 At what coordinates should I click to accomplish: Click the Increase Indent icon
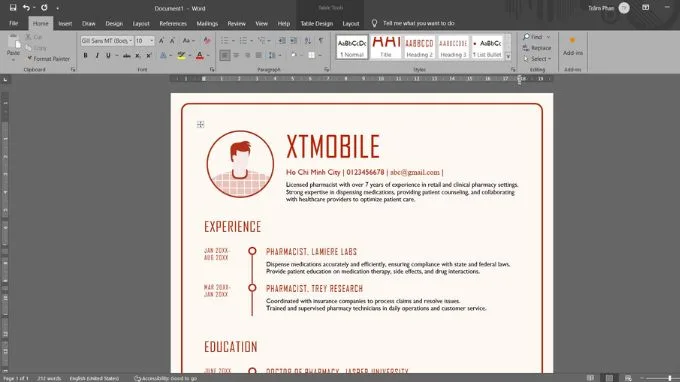pos(294,40)
